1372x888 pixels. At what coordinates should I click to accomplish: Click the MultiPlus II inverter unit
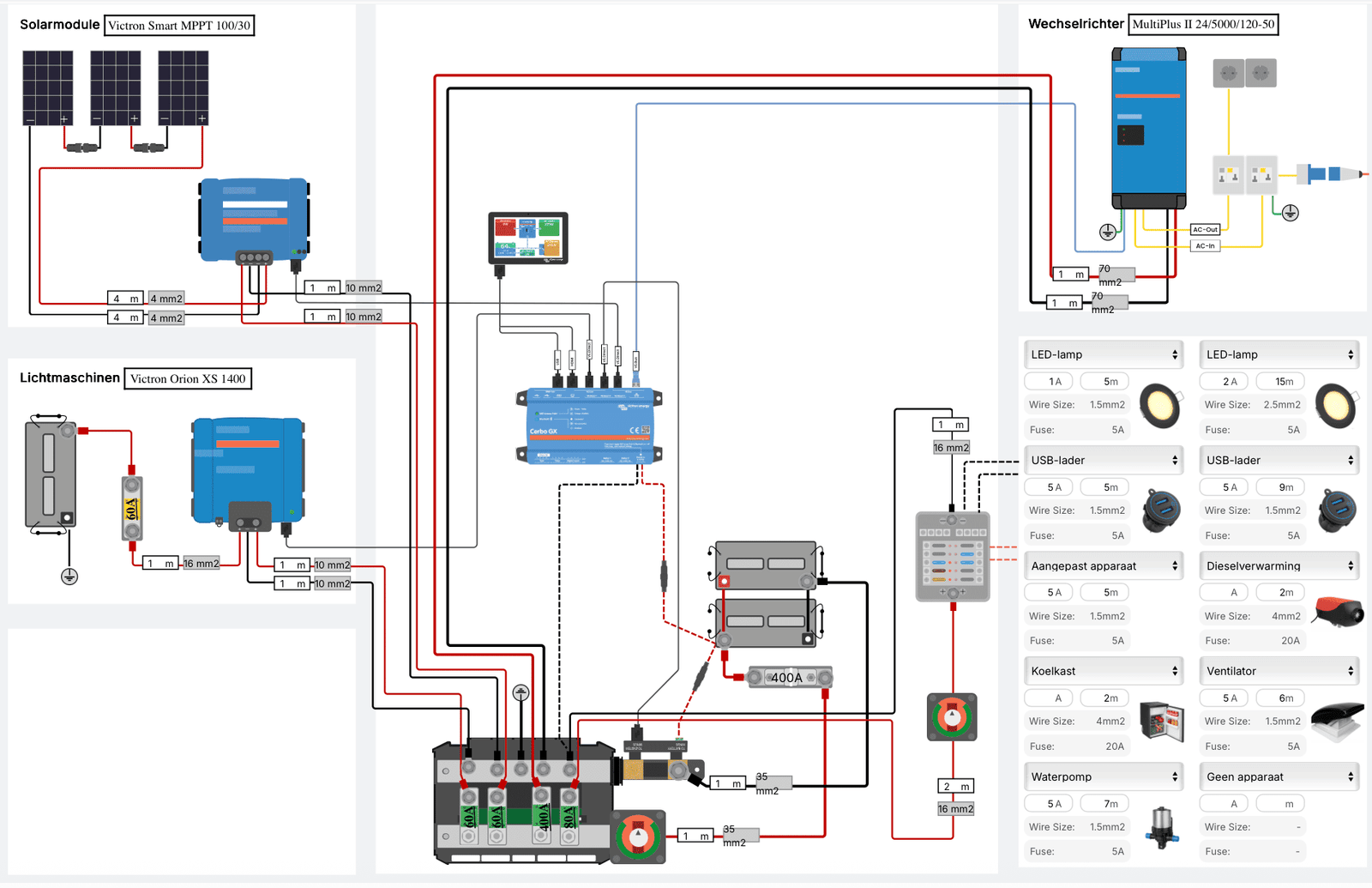[1149, 124]
